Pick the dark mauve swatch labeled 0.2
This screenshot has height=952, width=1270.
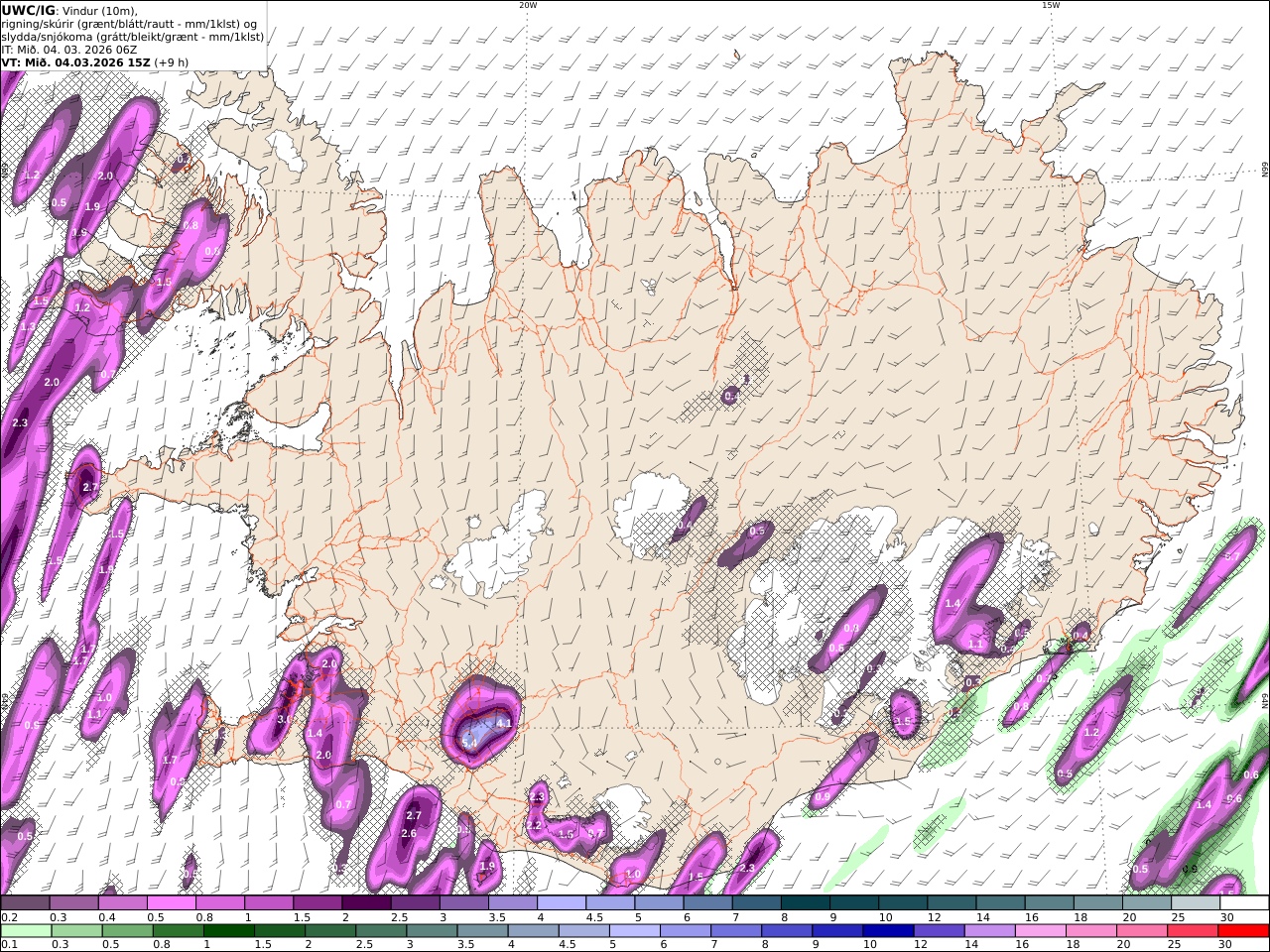click(25, 902)
